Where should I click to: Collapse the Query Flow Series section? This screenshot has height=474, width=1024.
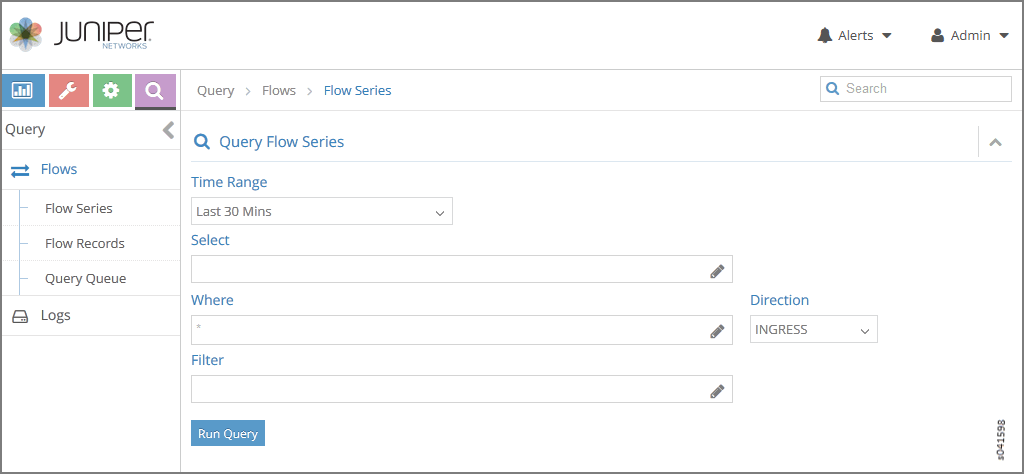point(995,142)
